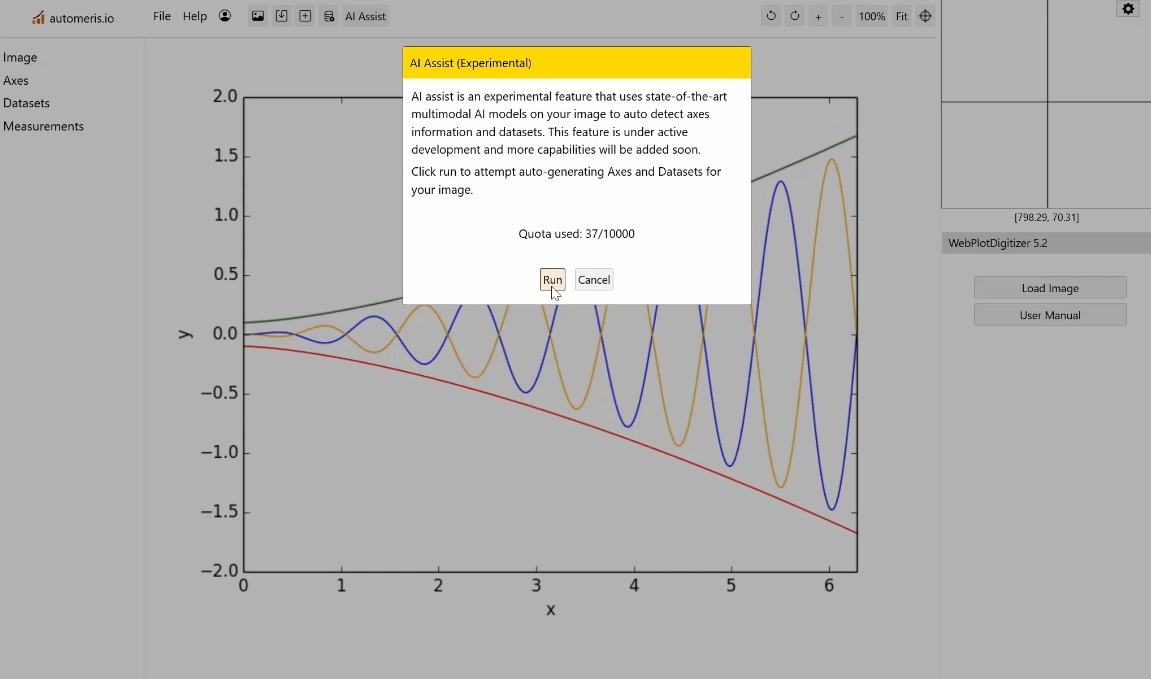Click the load image icon in toolbar
The height and width of the screenshot is (679, 1151).
258,16
